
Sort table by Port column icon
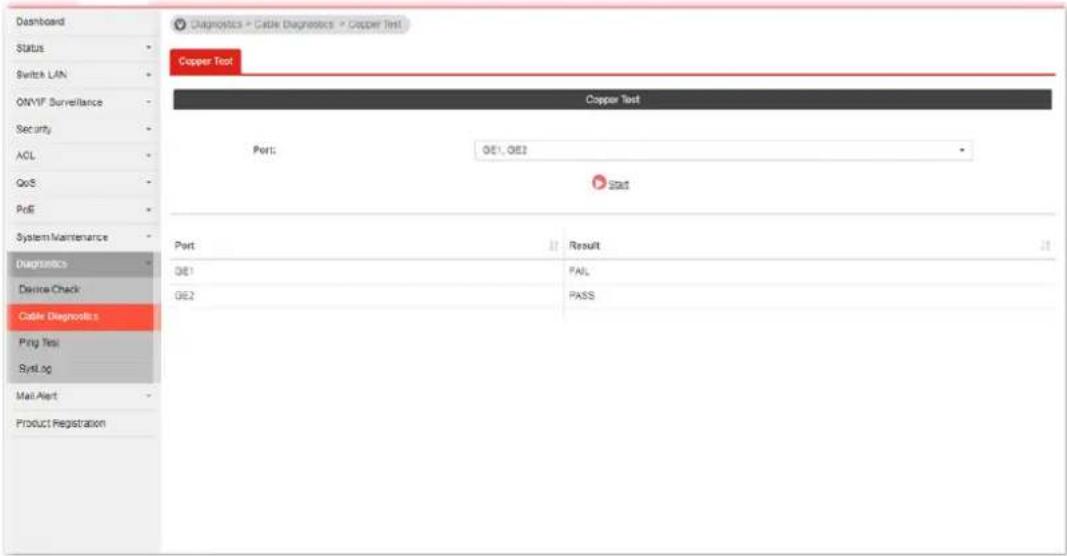(553, 246)
